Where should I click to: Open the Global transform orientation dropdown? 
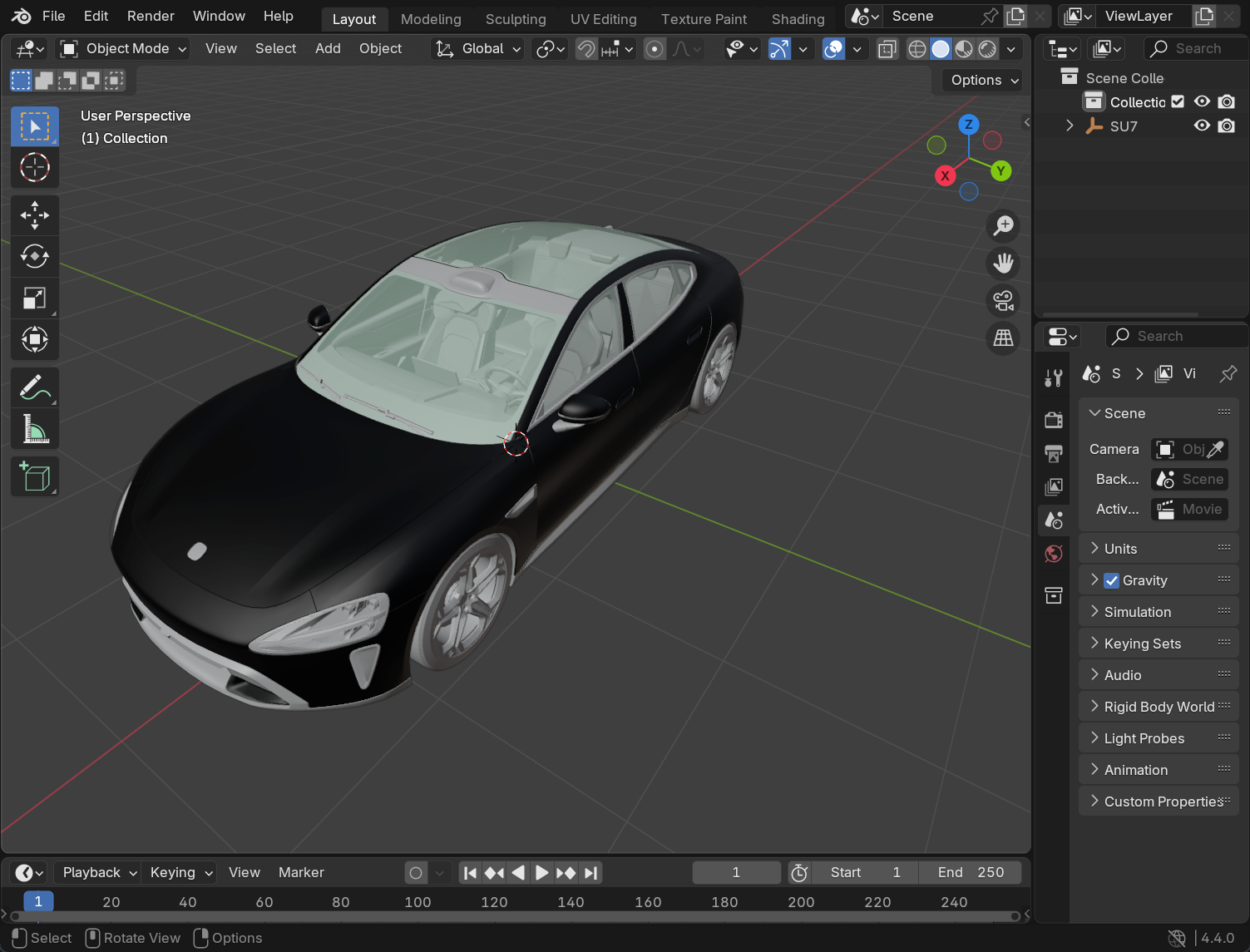click(479, 49)
